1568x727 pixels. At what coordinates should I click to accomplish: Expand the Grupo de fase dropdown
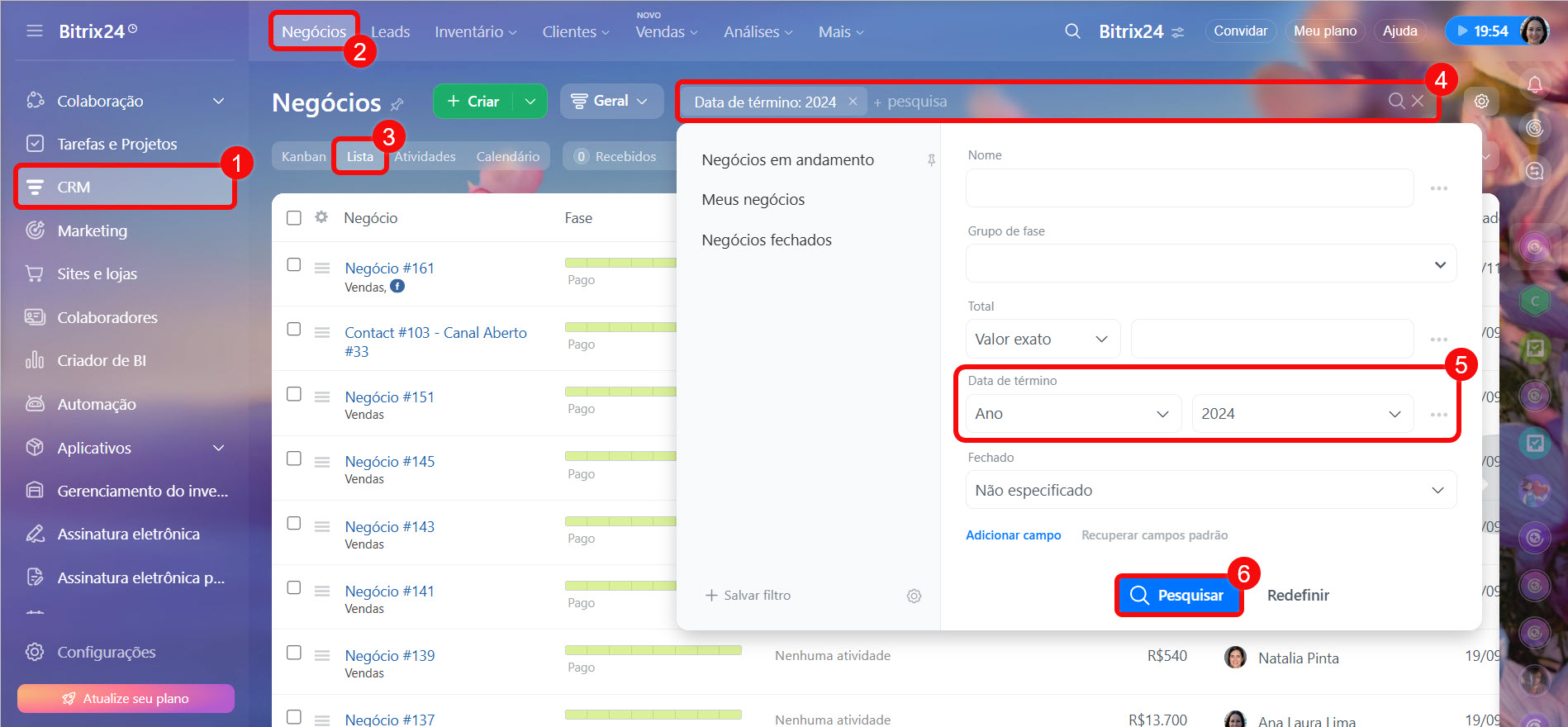pos(1210,264)
